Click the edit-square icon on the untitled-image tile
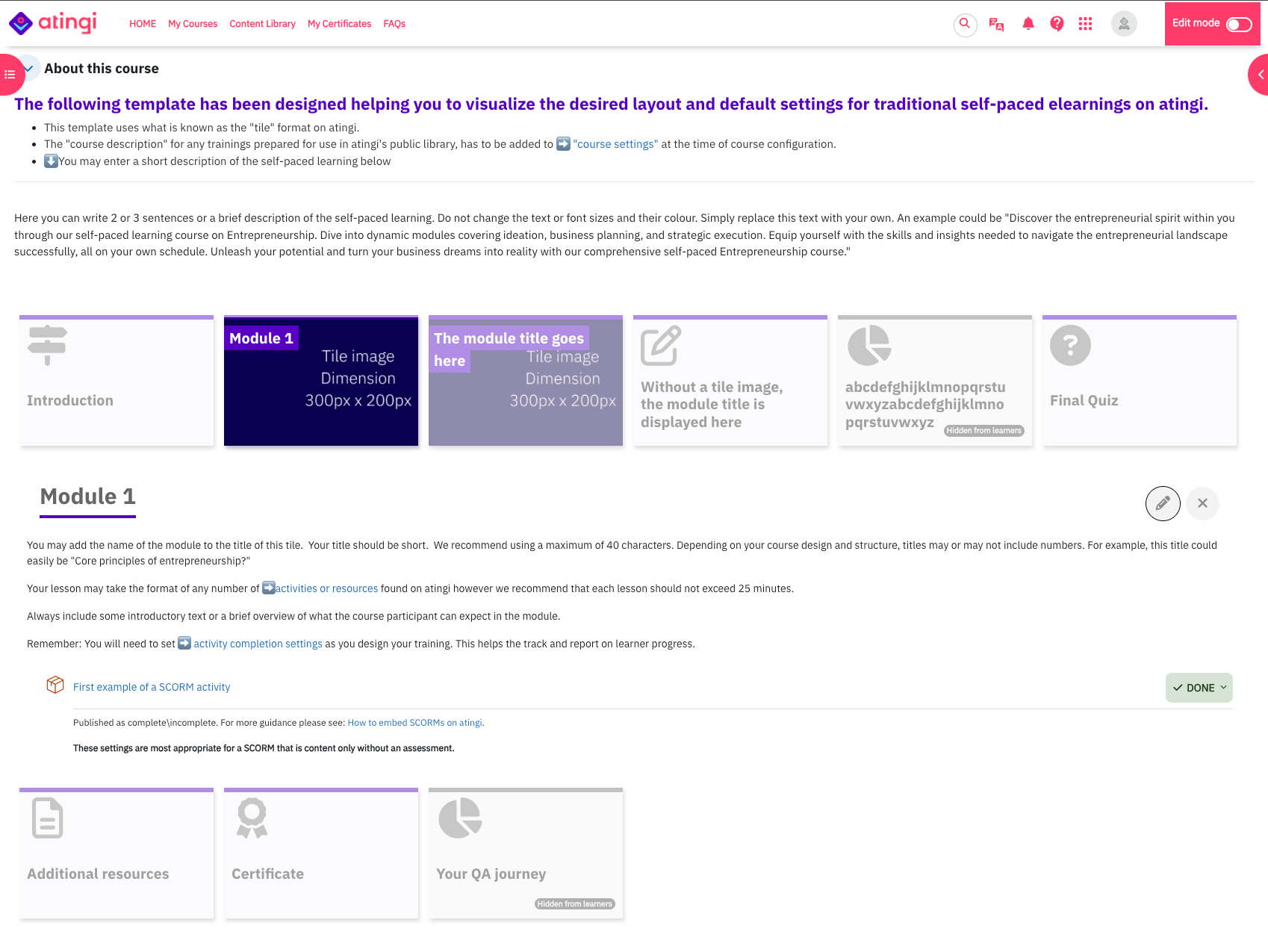 tap(661, 345)
